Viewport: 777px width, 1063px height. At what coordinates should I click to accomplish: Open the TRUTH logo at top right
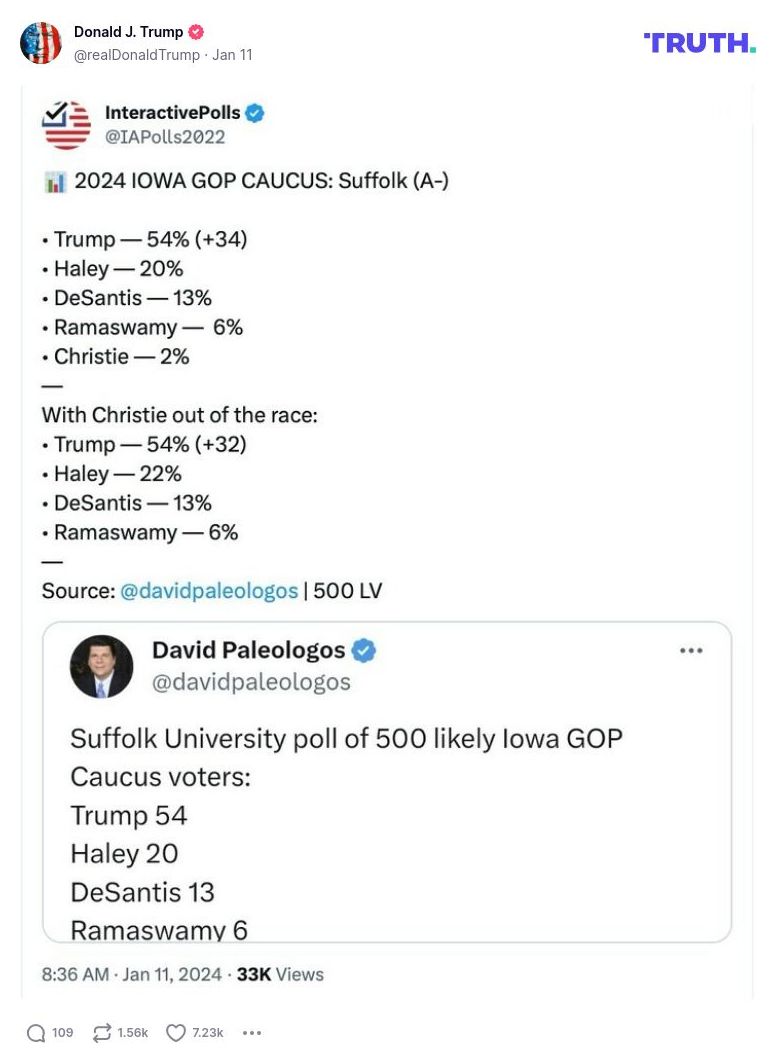coord(699,42)
